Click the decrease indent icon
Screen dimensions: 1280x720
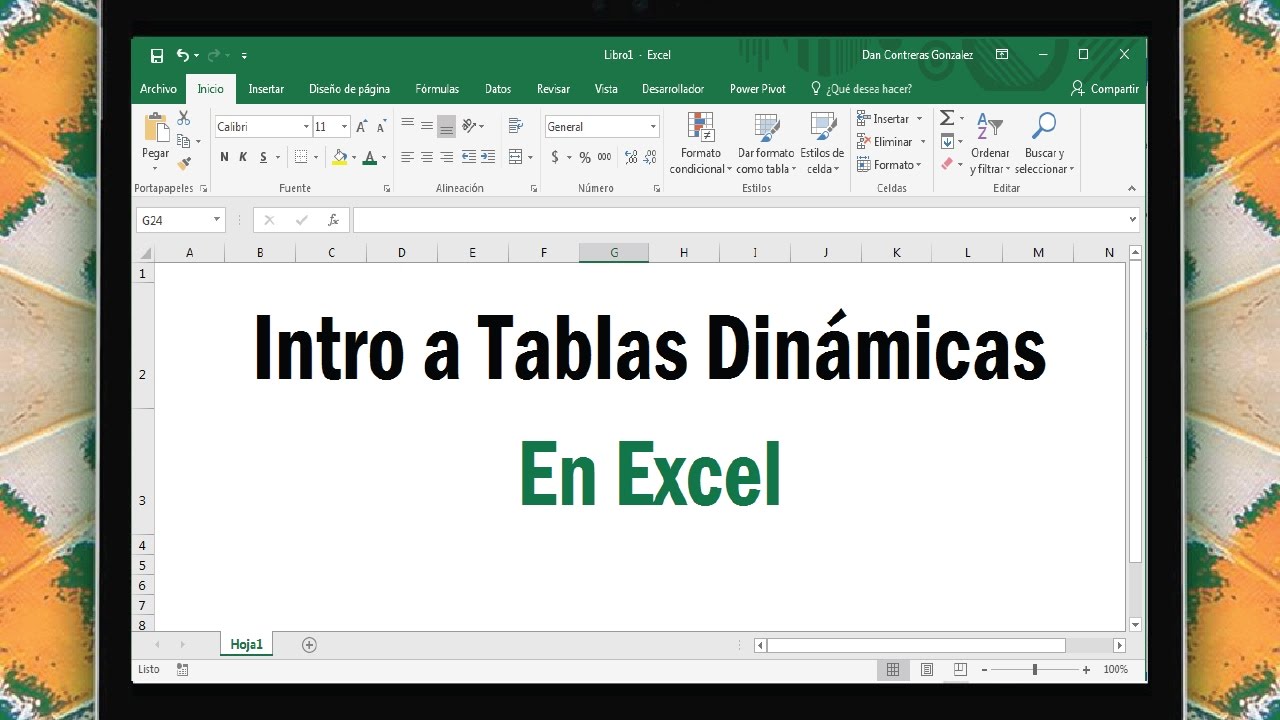469,157
